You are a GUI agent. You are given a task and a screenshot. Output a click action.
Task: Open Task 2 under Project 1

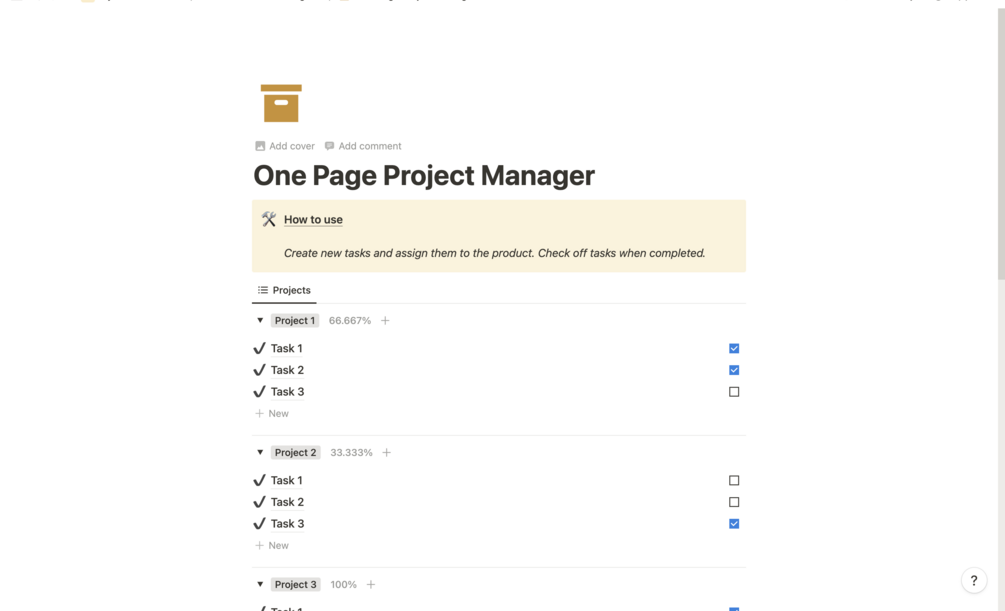coord(287,370)
